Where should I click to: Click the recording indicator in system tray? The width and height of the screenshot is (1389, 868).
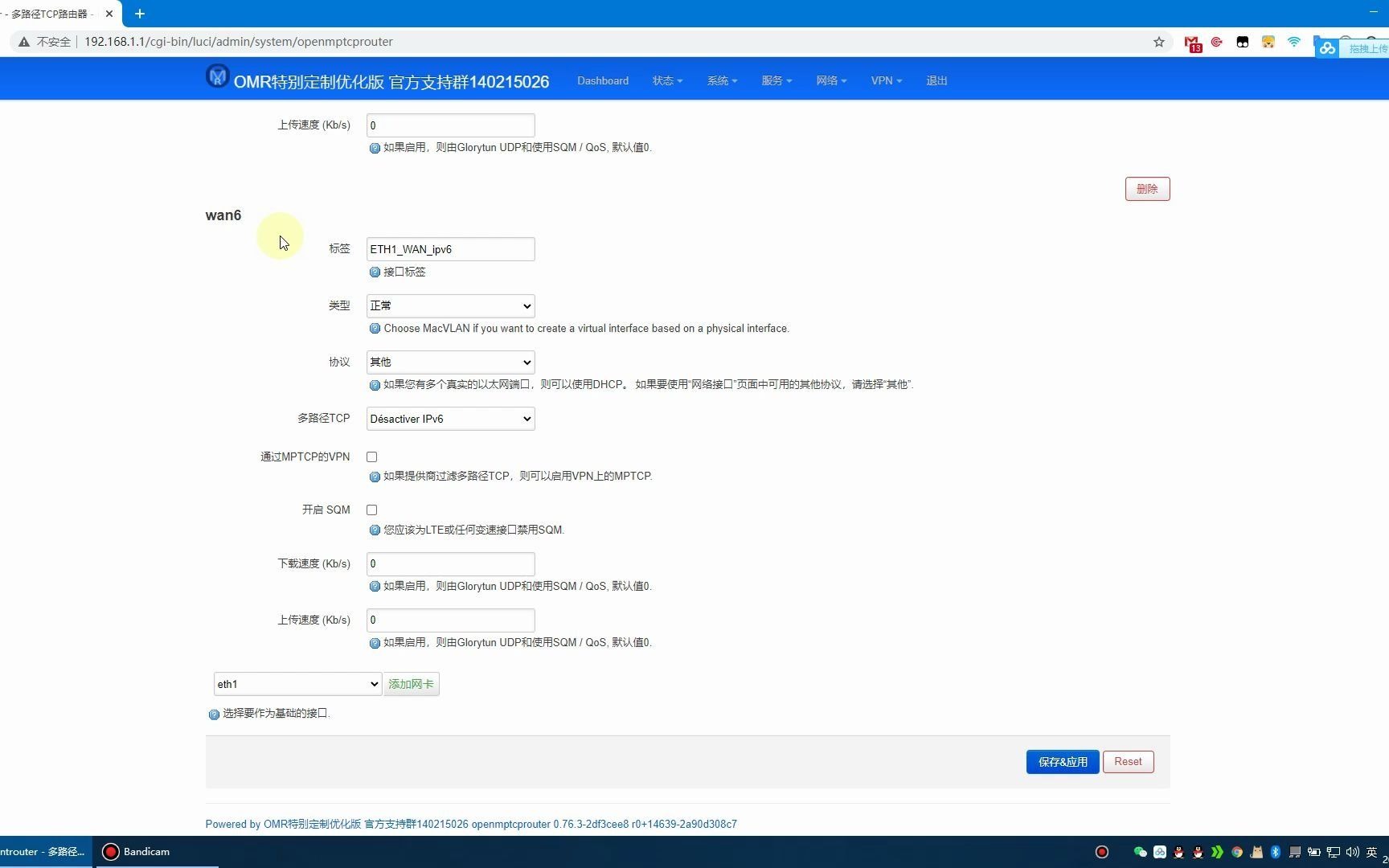[1102, 852]
